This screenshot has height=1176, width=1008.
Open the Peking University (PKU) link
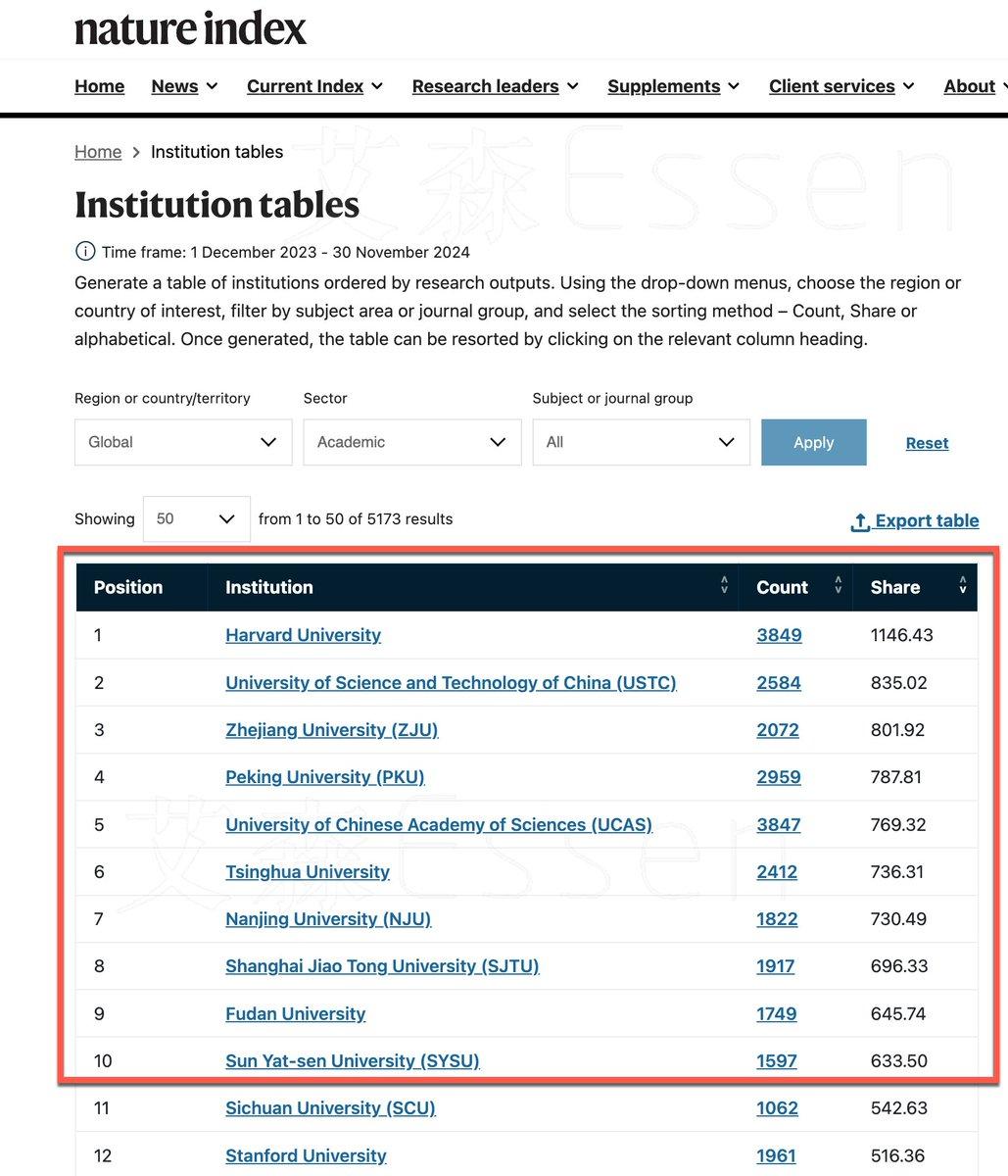click(325, 777)
